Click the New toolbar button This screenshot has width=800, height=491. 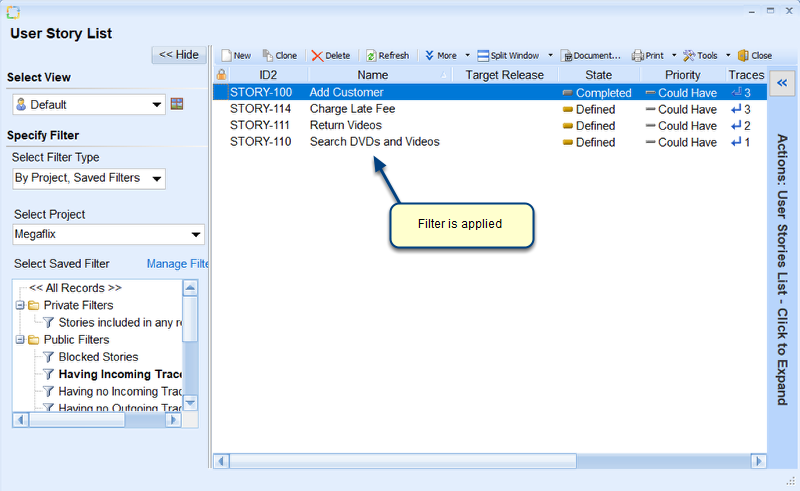pos(235,56)
